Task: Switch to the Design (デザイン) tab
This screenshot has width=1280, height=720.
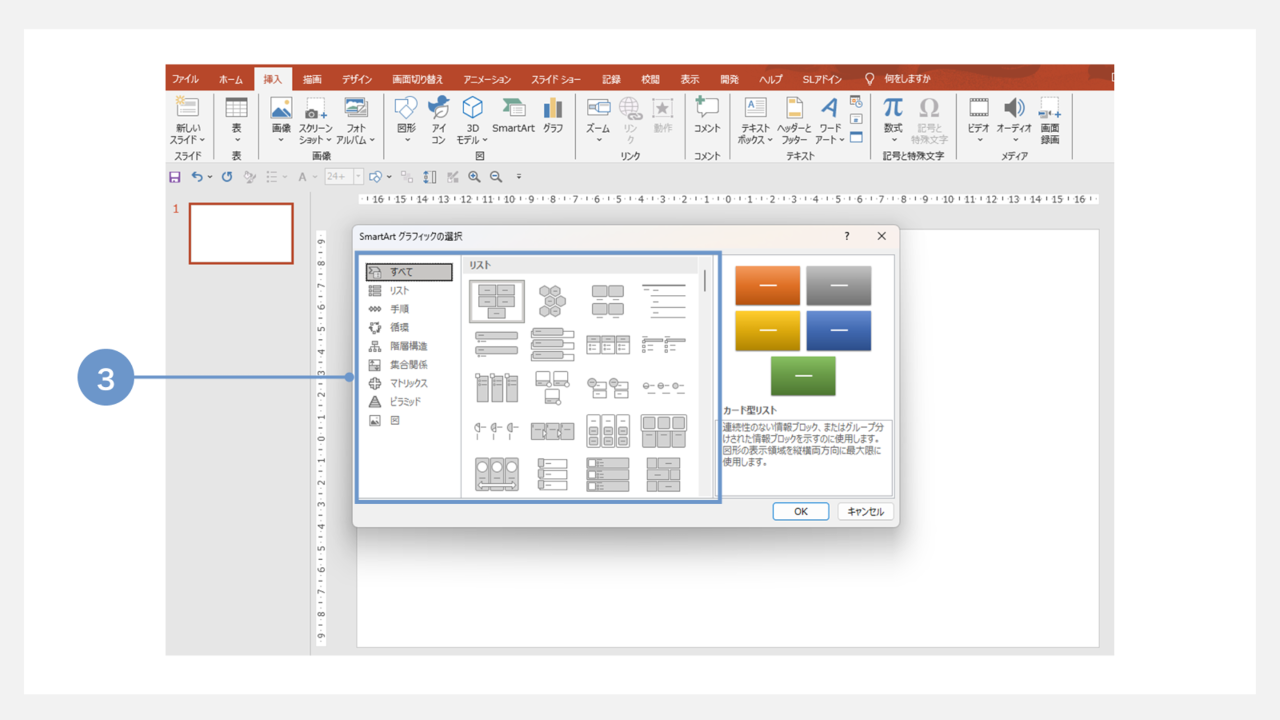Action: [x=357, y=79]
